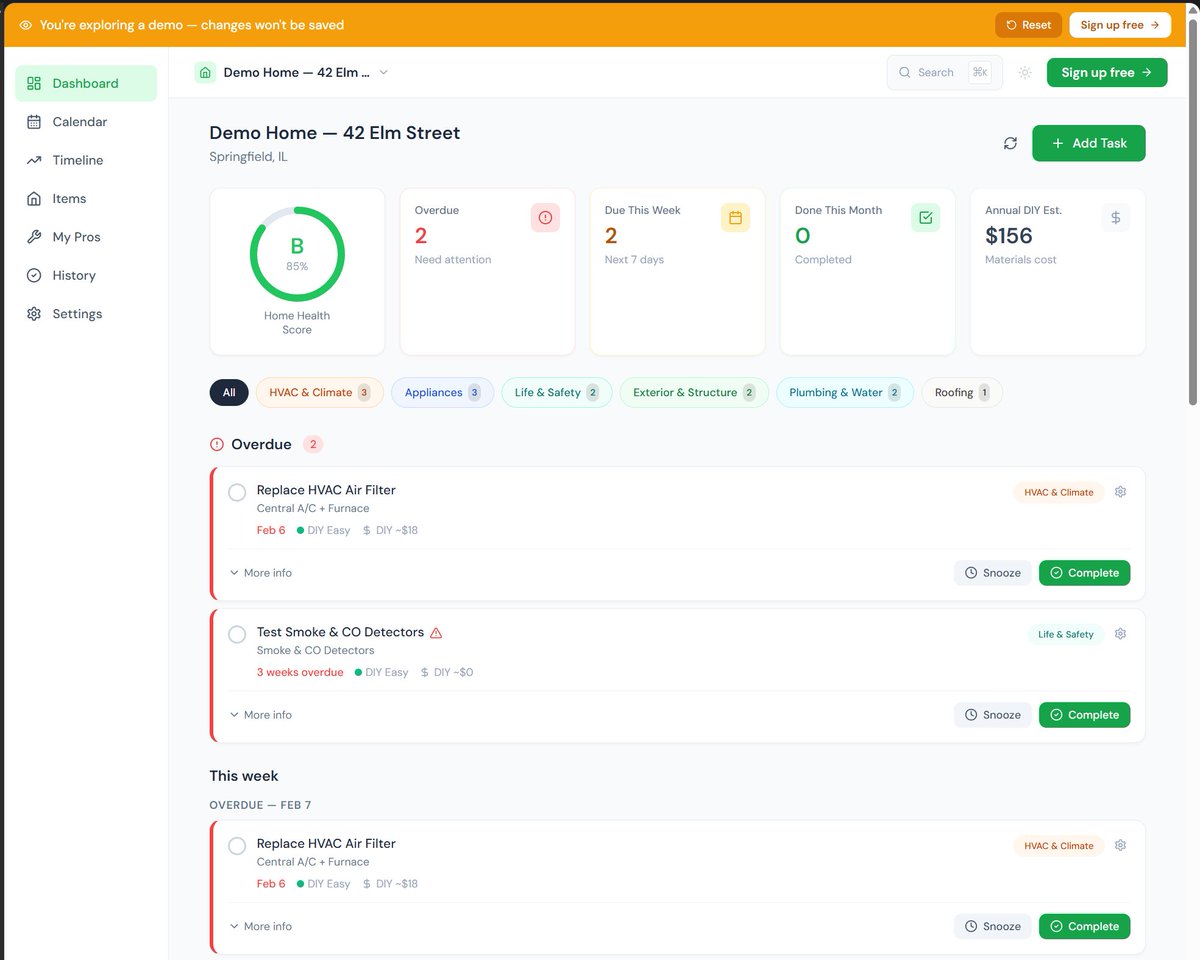Click the $156 annual estimate value
The image size is (1200, 960).
(1009, 236)
